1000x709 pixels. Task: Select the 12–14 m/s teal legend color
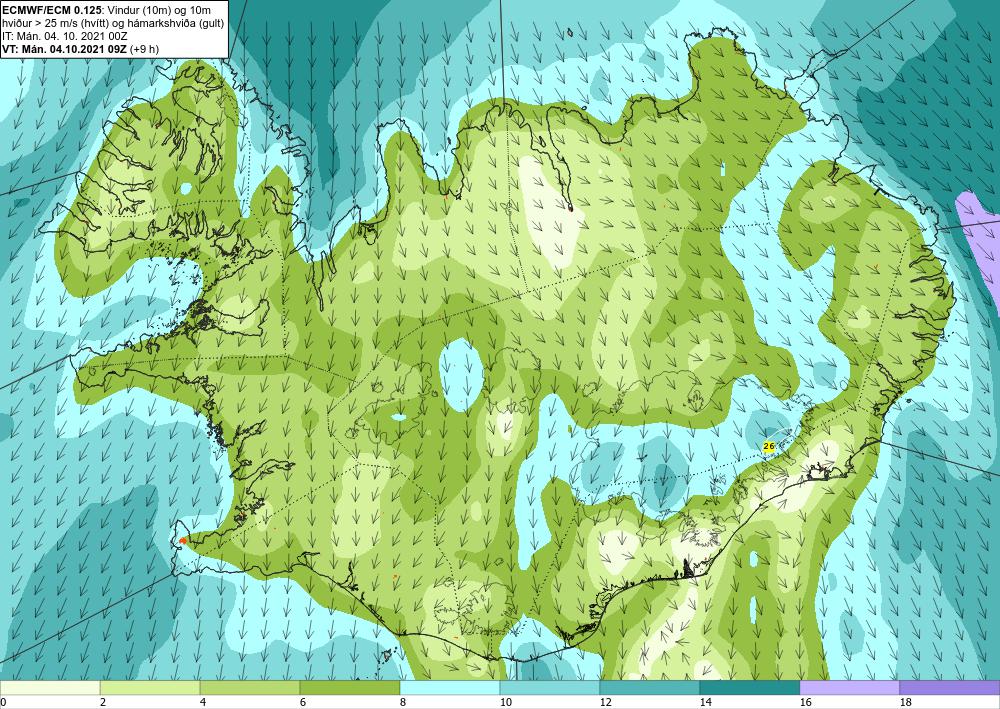[x=650, y=687]
